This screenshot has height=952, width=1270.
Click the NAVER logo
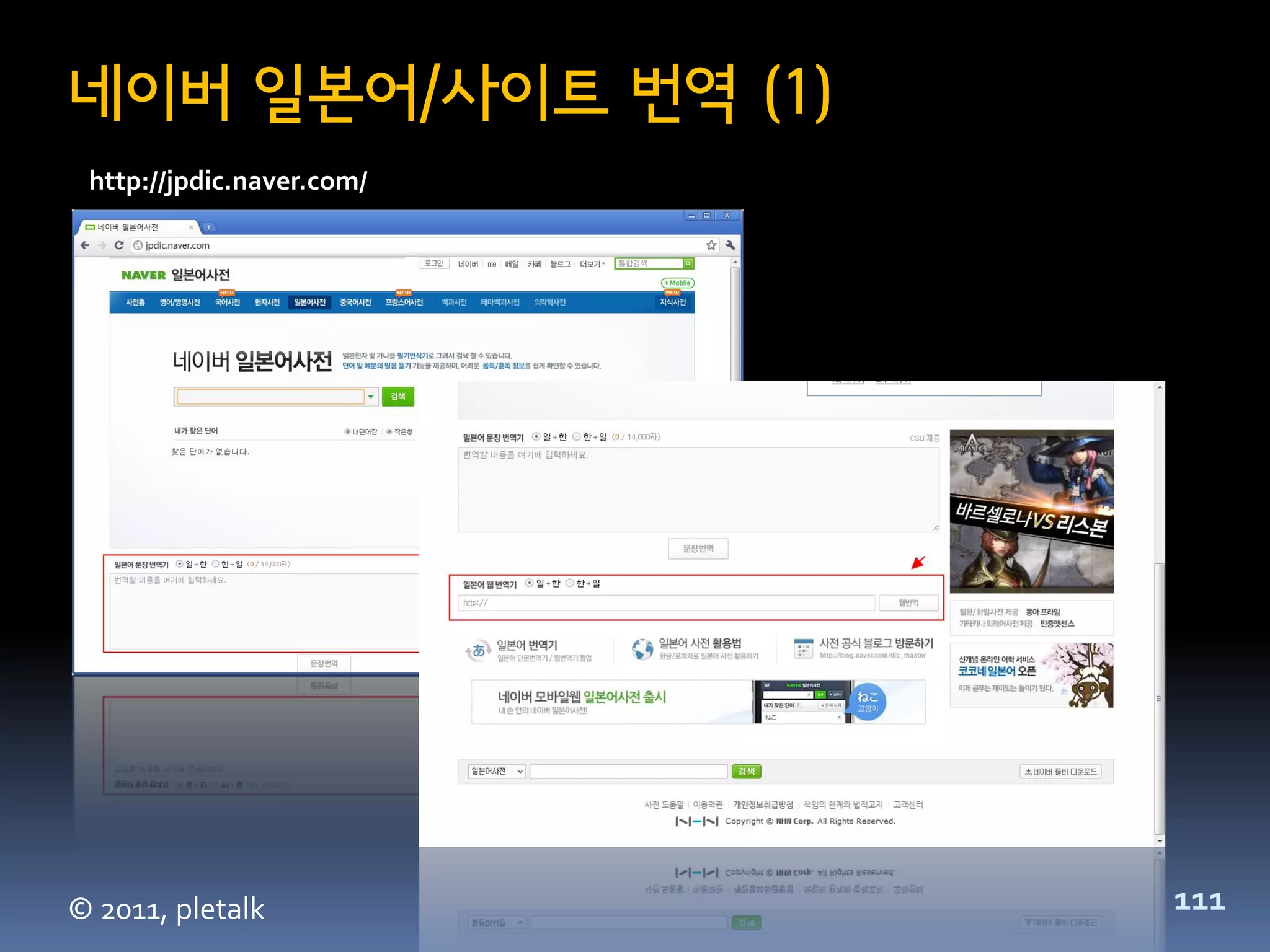coord(143,275)
